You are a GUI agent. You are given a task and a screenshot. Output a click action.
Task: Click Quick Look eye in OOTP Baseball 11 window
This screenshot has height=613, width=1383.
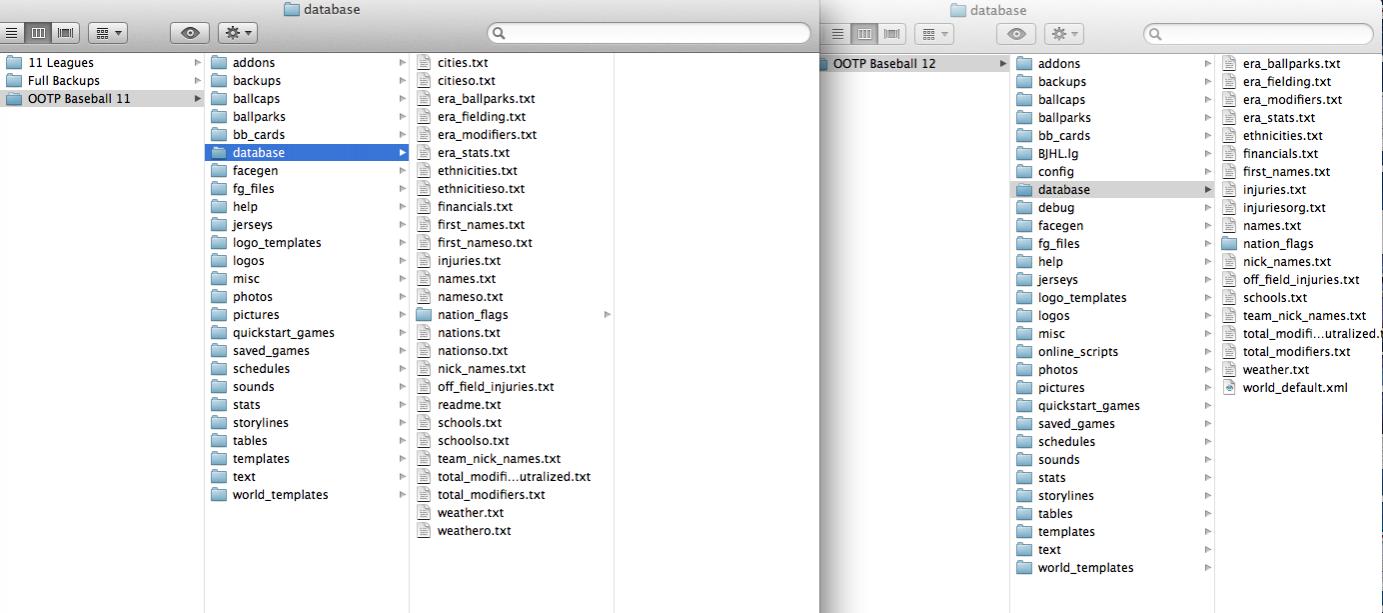click(x=190, y=33)
